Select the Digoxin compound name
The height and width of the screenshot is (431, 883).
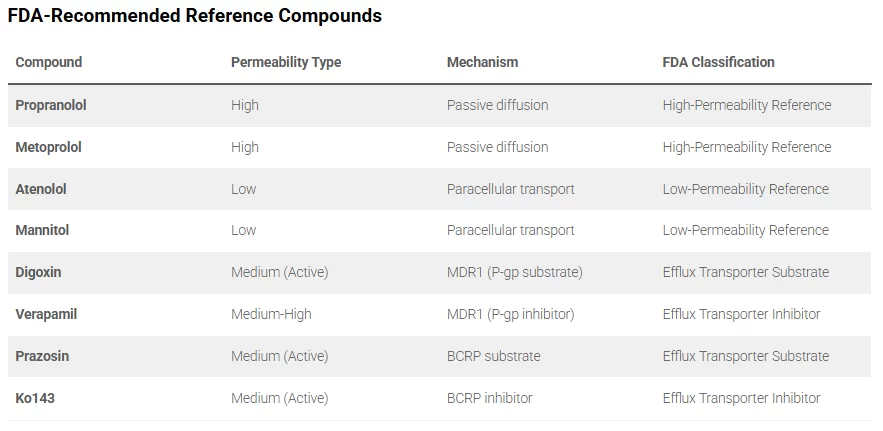(x=39, y=272)
